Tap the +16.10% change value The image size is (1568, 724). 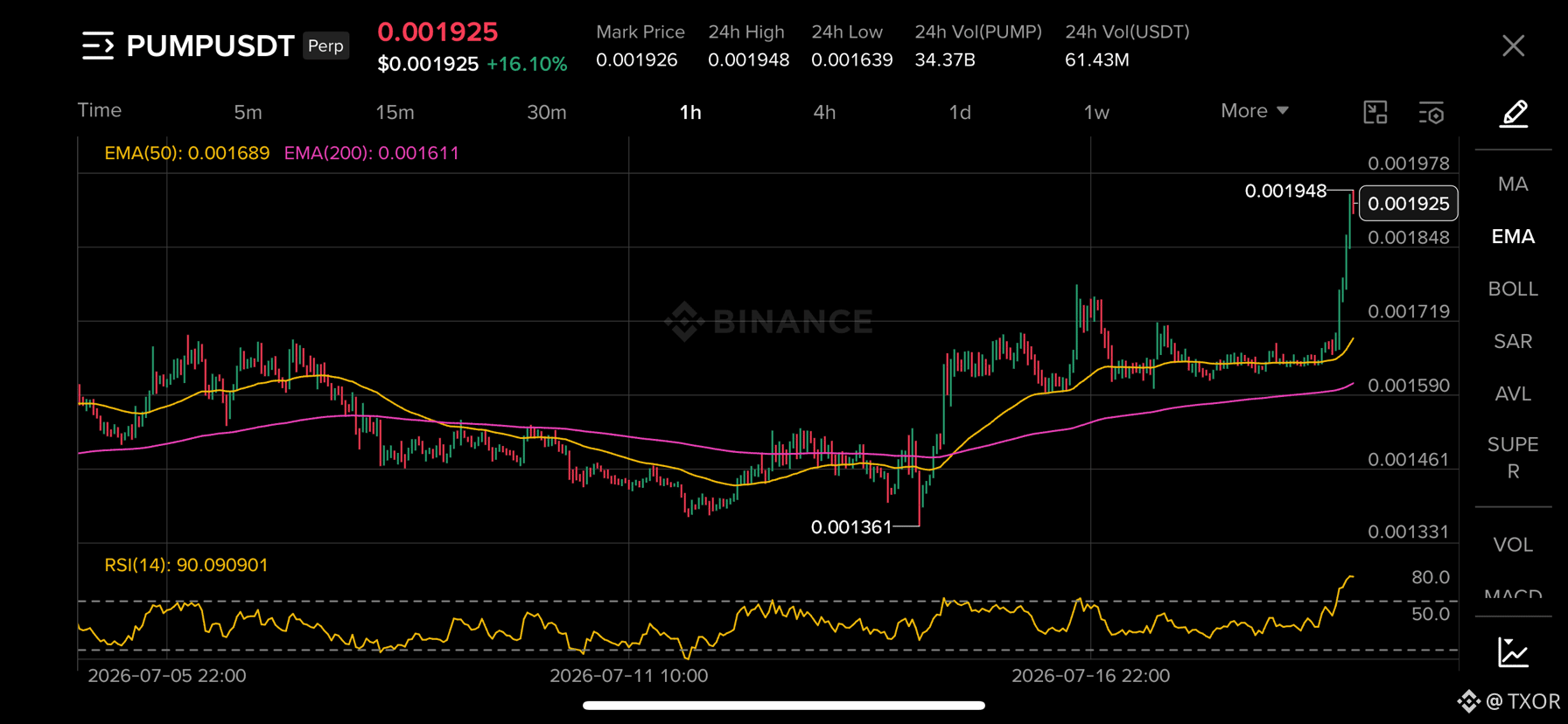[527, 64]
